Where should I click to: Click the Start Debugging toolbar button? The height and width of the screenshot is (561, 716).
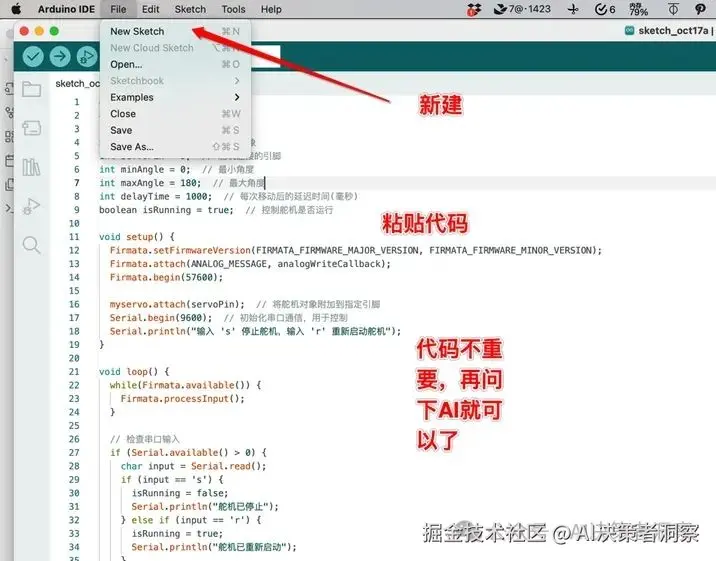coord(87,56)
